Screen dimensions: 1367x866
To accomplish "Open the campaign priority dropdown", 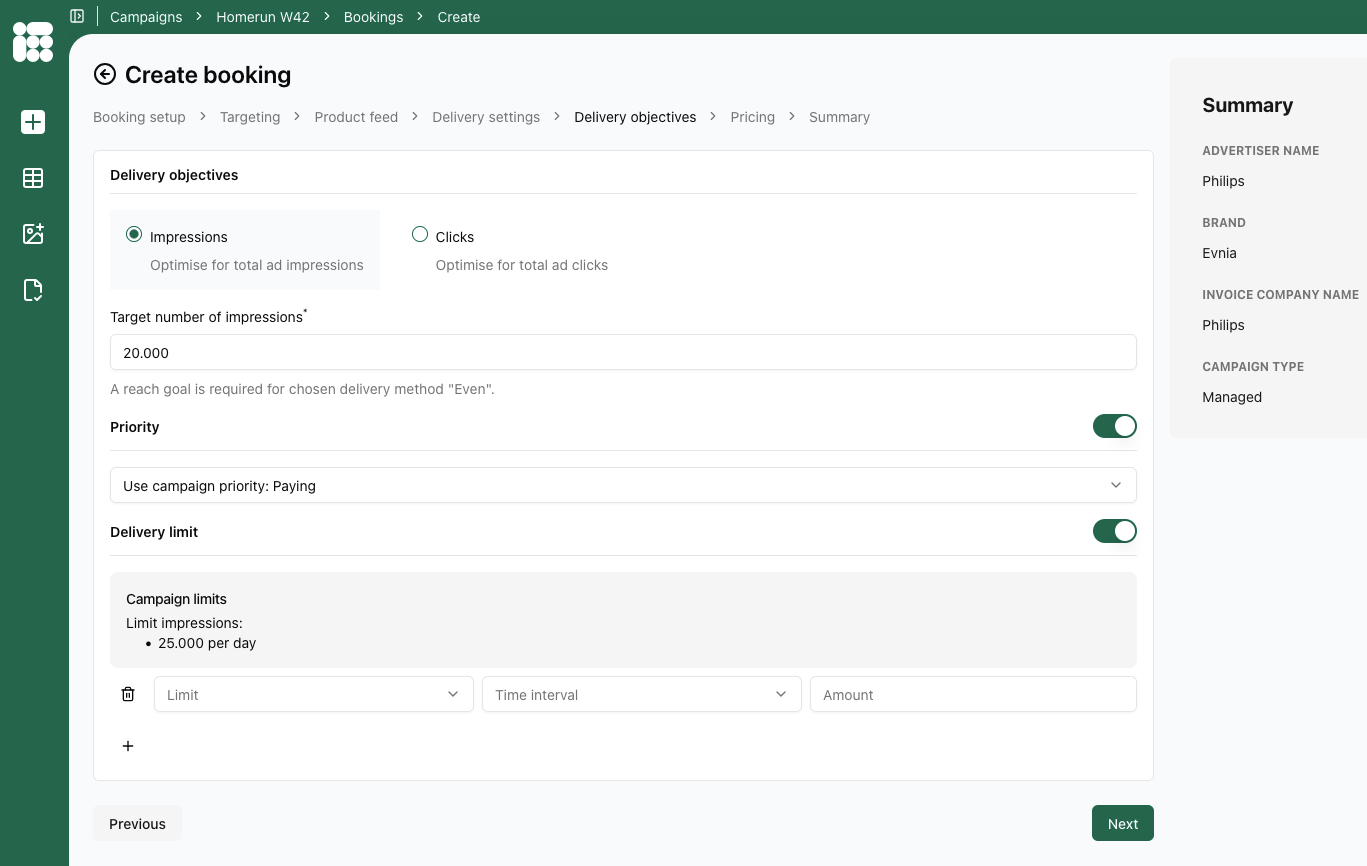I will click(623, 485).
